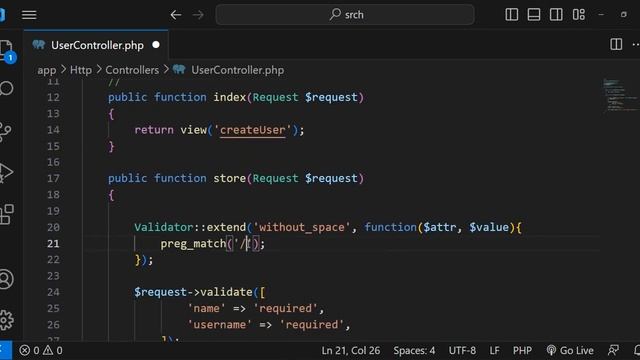The width and height of the screenshot is (640, 360).
Task: Click $value parameter on line 20
Action: [489, 227]
